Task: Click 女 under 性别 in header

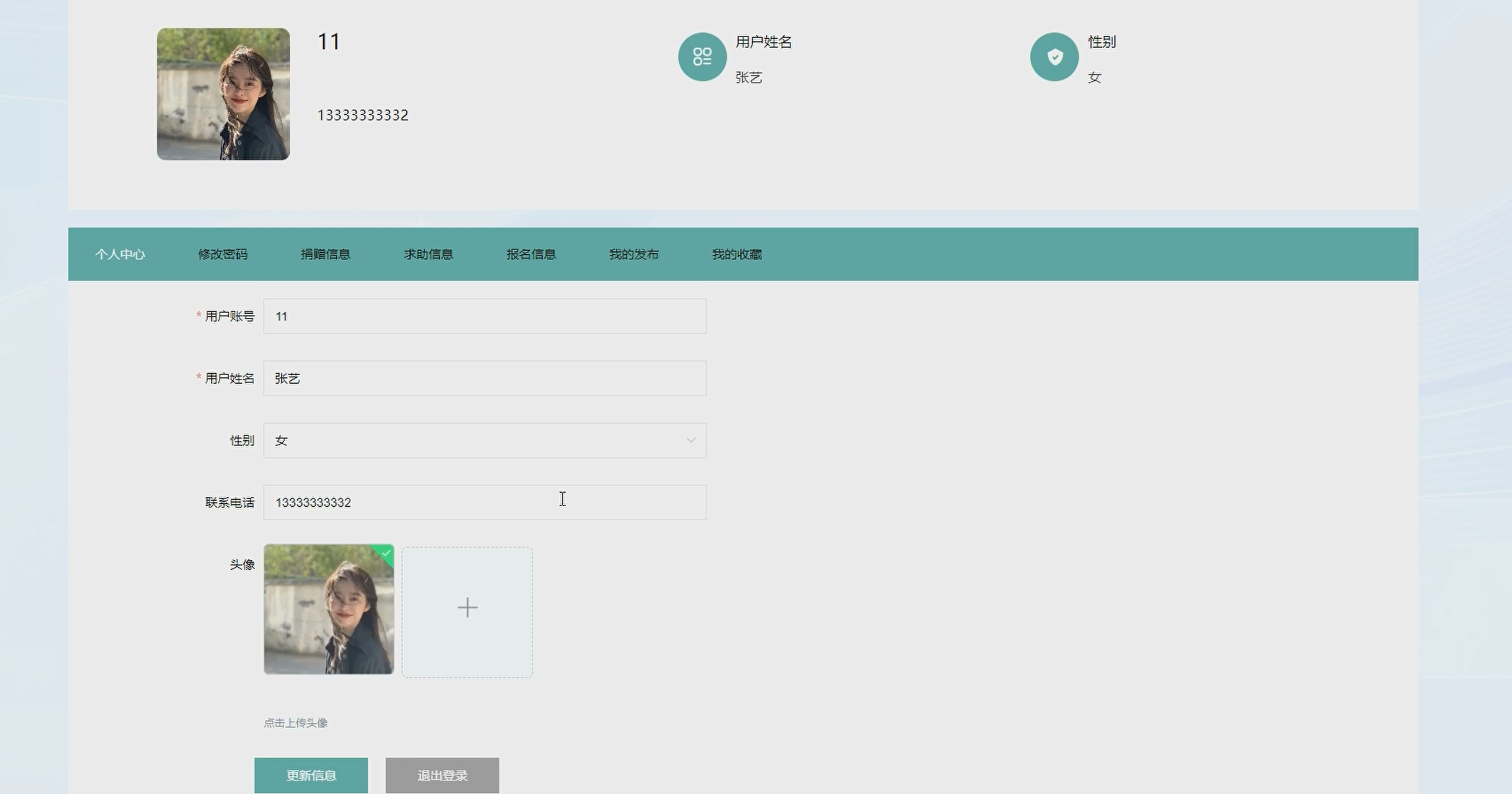Action: pyautogui.click(x=1094, y=78)
